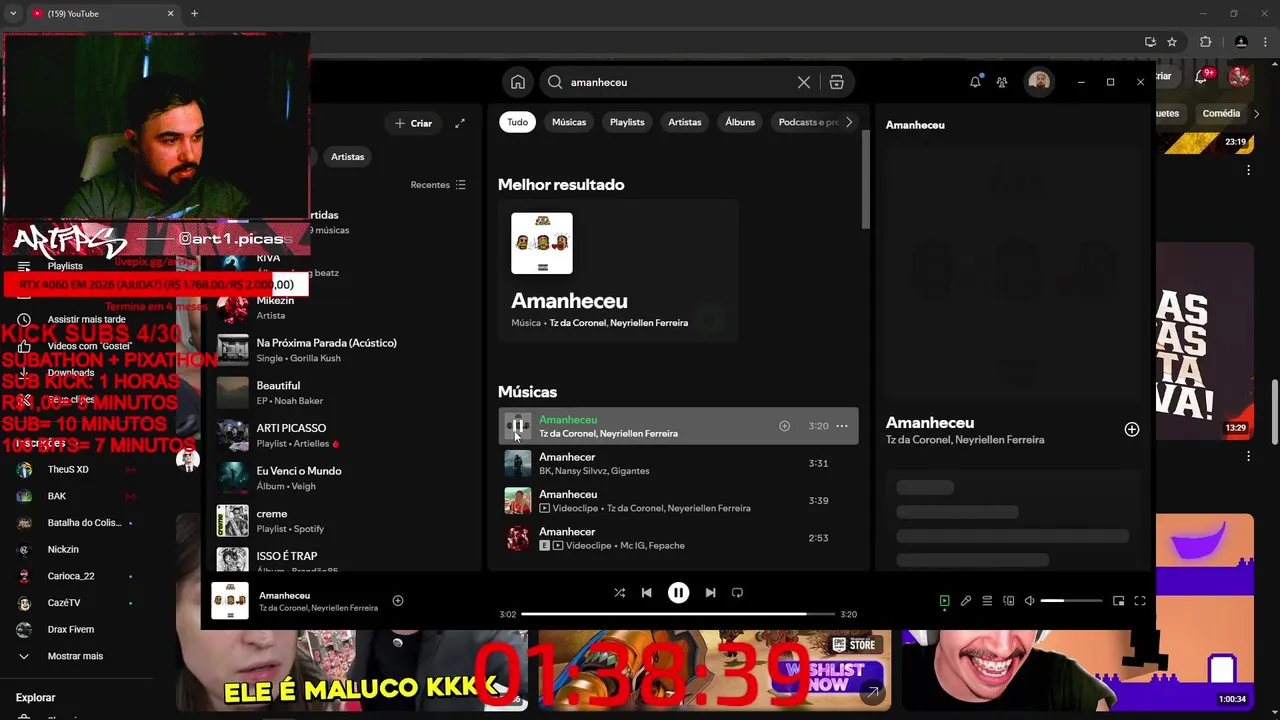The image size is (1280, 720).
Task: Select the Amanhecer track by BK, Nansy Silvvz
Action: (x=678, y=463)
